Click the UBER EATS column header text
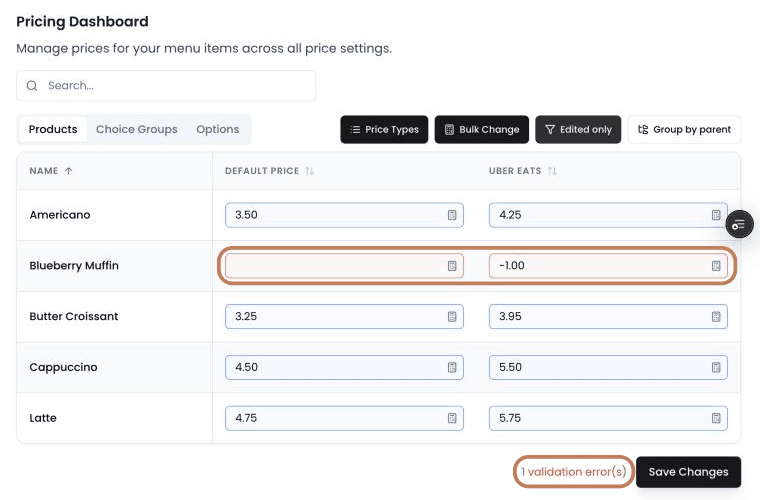Image resolution: width=760 pixels, height=500 pixels. (x=515, y=171)
